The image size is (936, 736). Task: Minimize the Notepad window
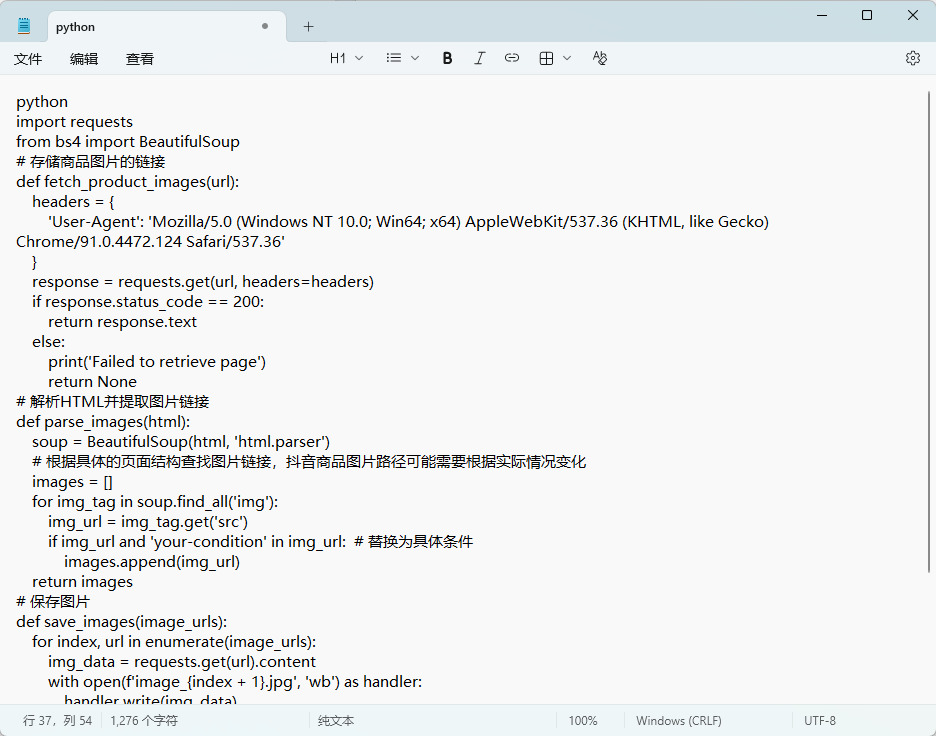(x=822, y=15)
